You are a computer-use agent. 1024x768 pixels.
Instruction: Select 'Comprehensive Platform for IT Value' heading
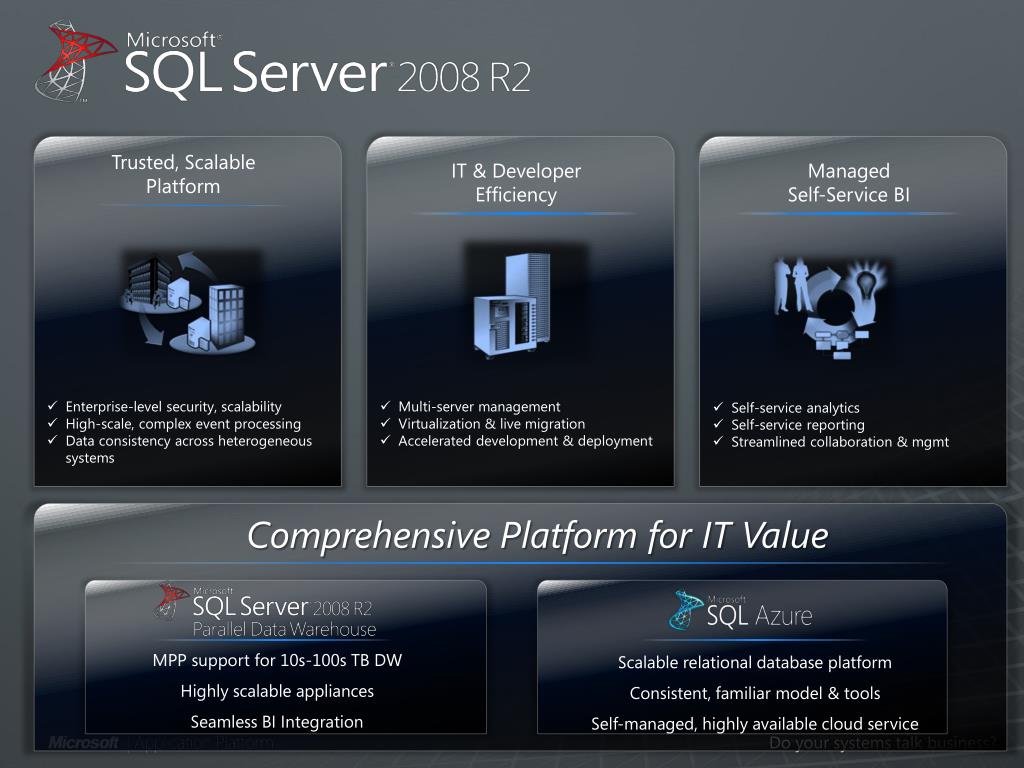pos(537,536)
